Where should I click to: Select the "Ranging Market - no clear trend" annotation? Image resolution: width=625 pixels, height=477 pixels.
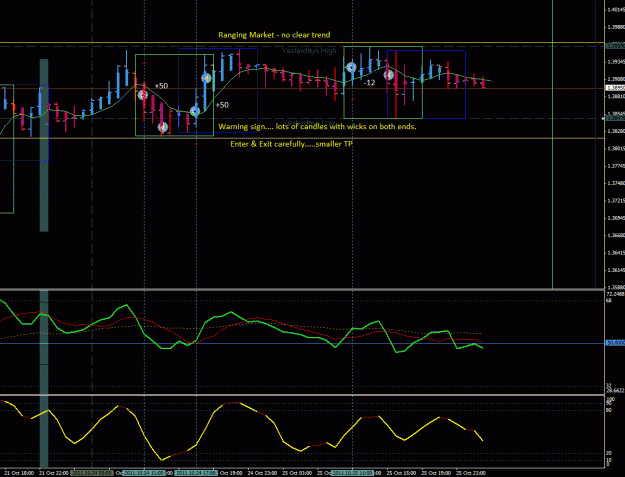tap(274, 35)
